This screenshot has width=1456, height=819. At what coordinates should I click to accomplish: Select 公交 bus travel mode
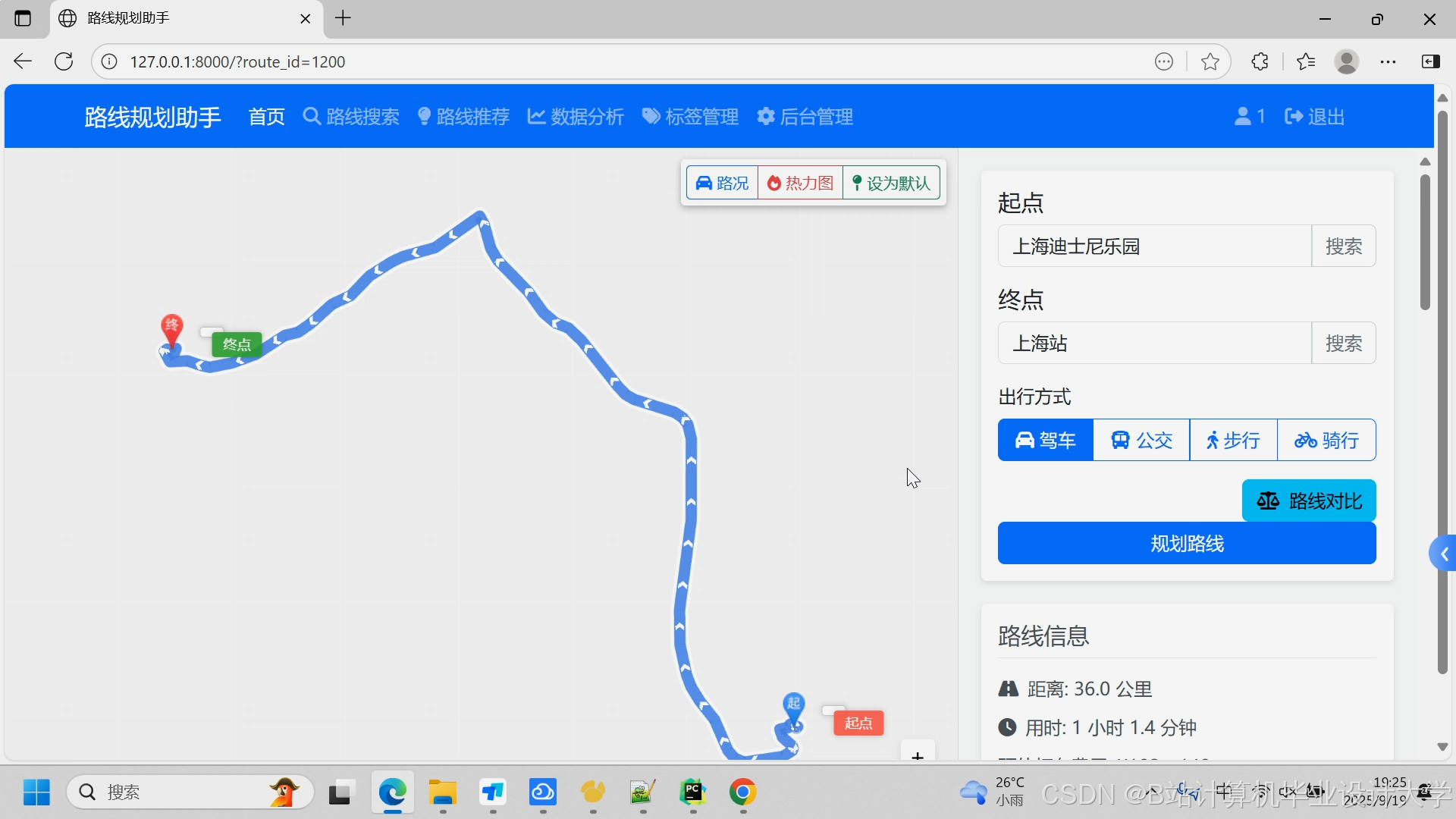click(1141, 440)
